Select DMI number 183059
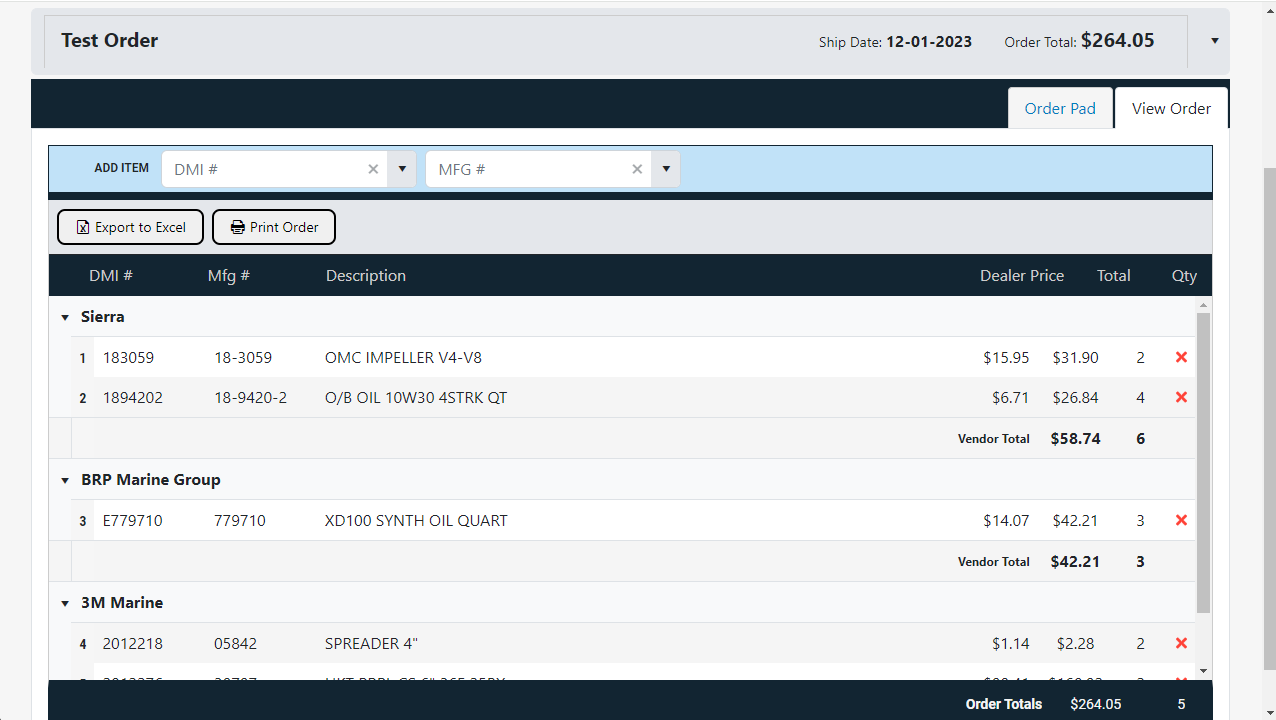The height and width of the screenshot is (720, 1276). pos(129,357)
